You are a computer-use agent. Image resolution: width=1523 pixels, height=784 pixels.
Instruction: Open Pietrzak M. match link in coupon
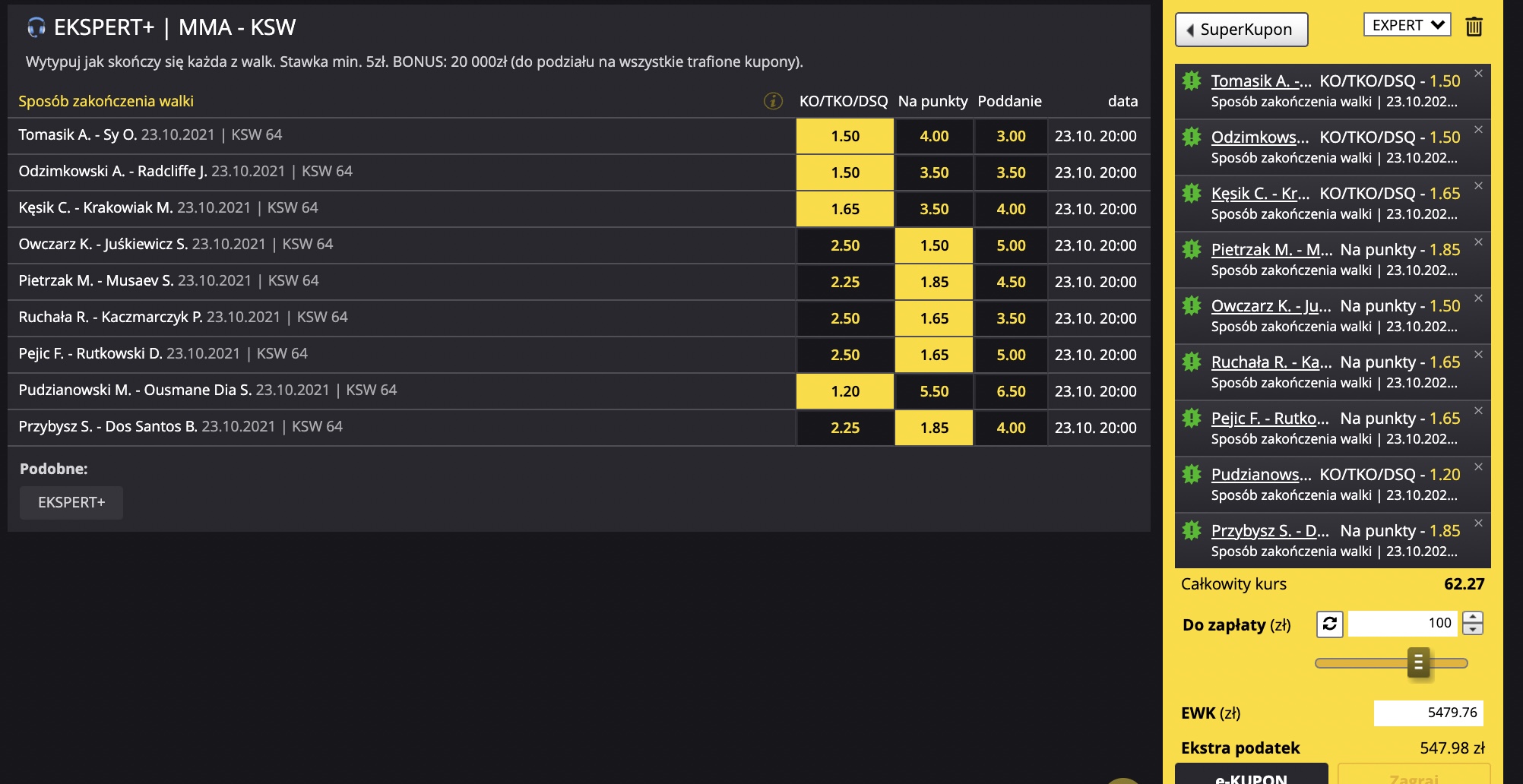[1271, 250]
